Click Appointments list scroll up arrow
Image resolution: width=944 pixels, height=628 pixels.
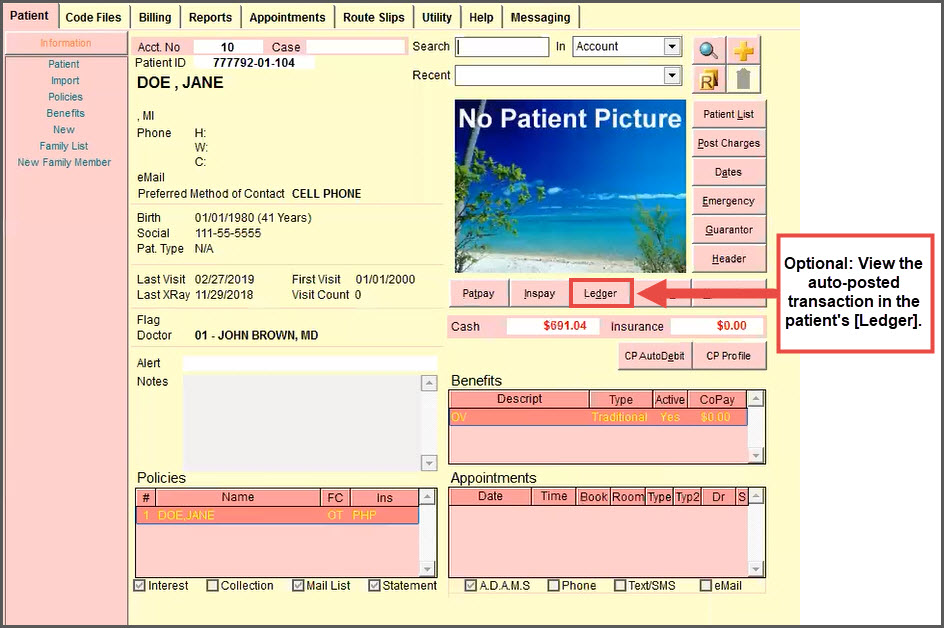coord(756,496)
